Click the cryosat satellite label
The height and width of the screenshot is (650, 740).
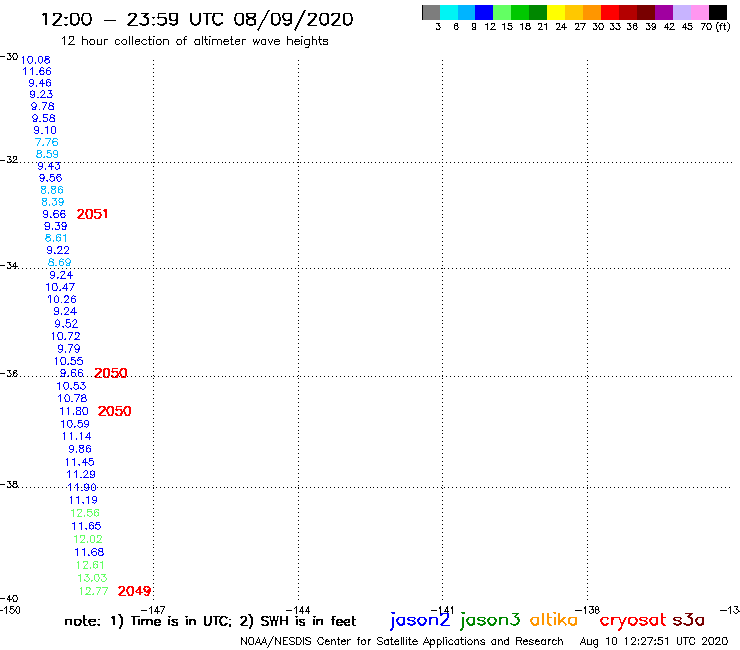[x=633, y=620]
